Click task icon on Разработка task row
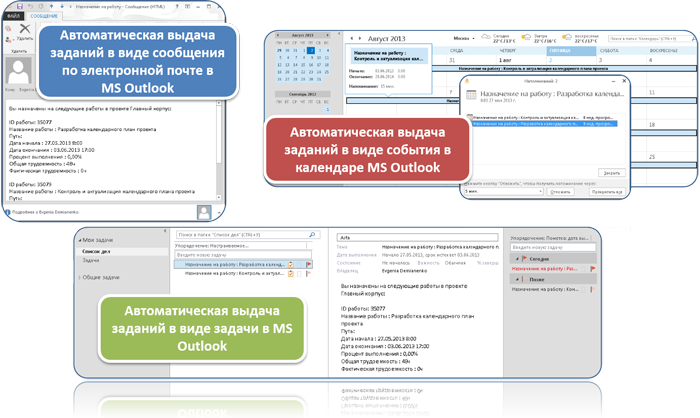This screenshot has width=700, height=418. 291,265
